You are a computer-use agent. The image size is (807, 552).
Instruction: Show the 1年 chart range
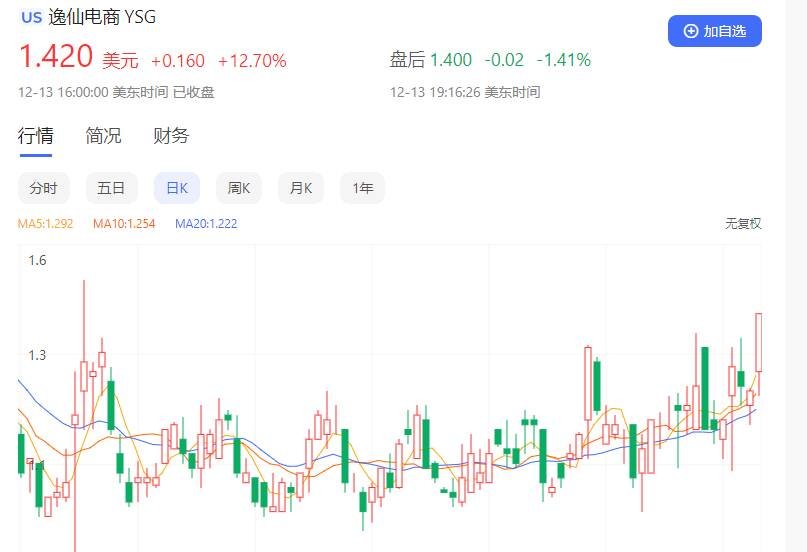(362, 188)
